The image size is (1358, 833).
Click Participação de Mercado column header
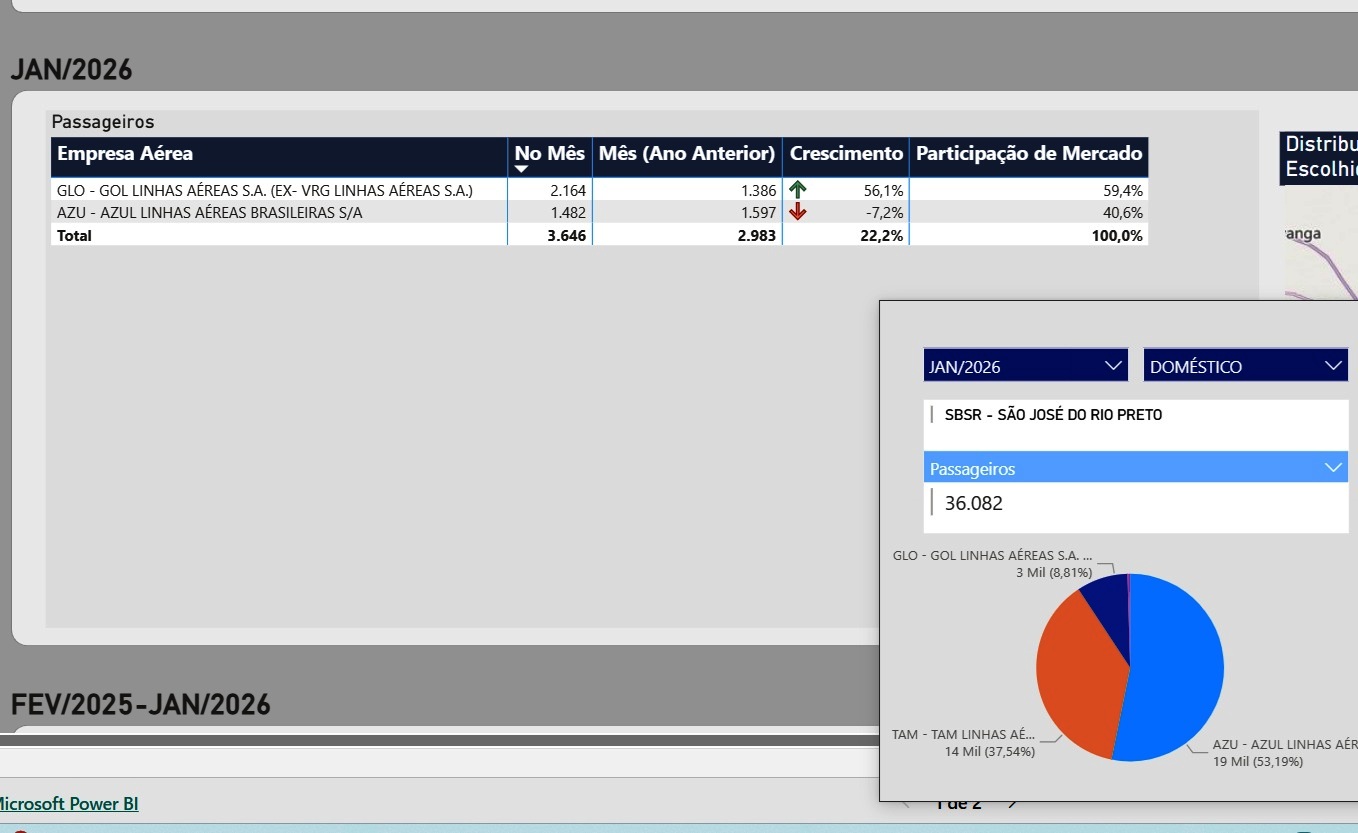click(x=1028, y=154)
